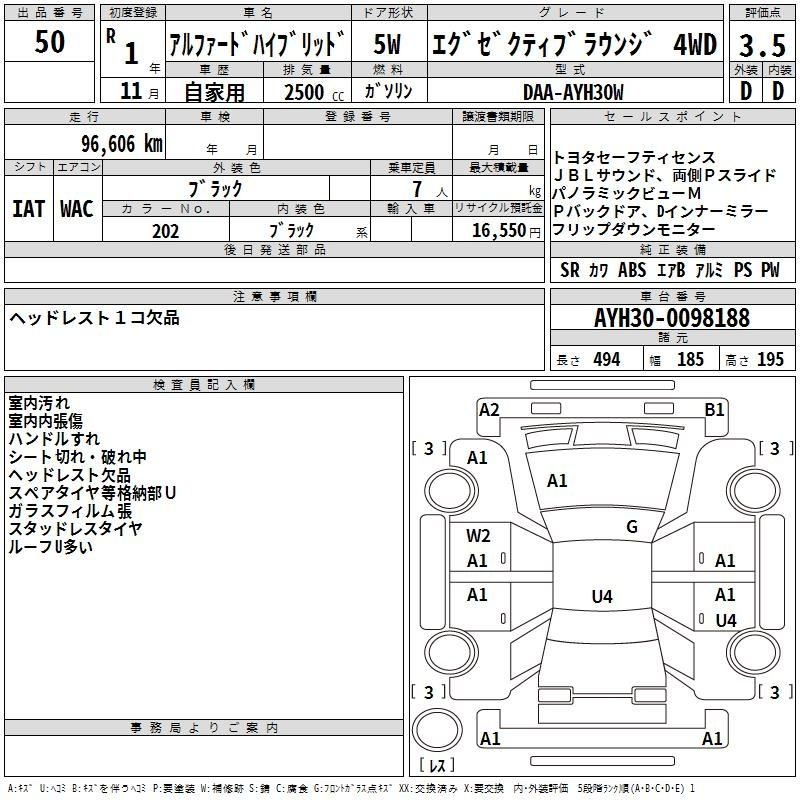Image resolution: width=800 pixels, height=800 pixels.
Task: Click the inspector note ルーフU多い
Action: (51, 547)
